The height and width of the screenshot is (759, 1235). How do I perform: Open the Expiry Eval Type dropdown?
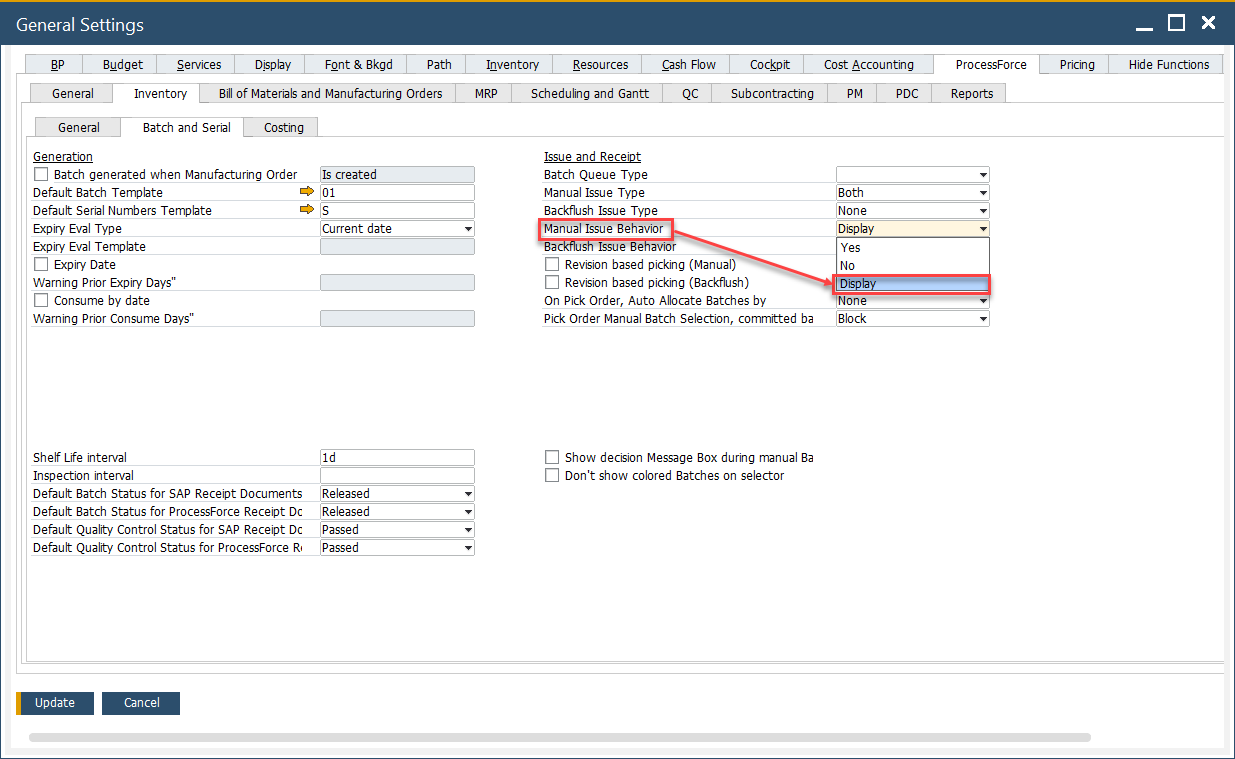[466, 228]
